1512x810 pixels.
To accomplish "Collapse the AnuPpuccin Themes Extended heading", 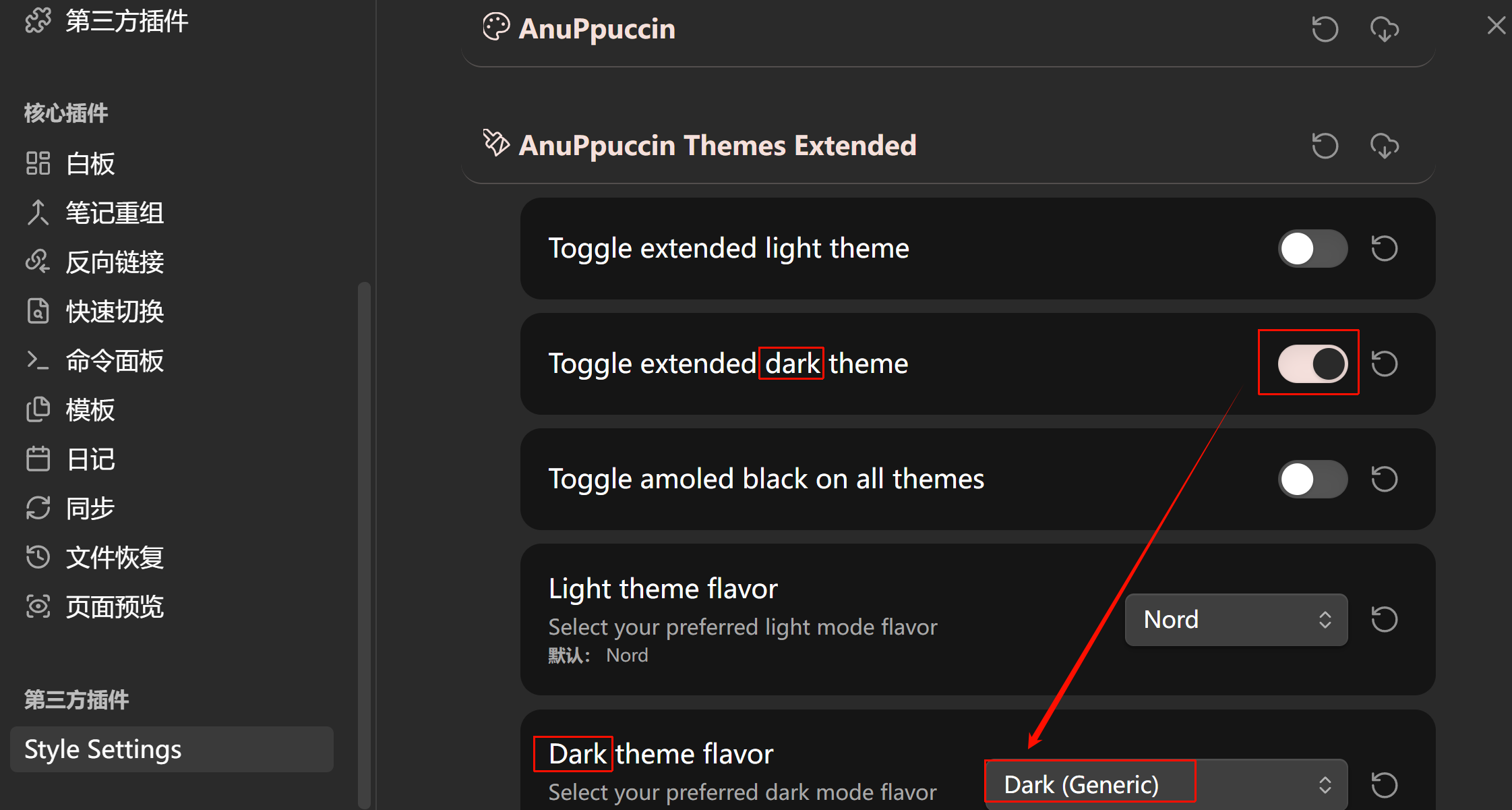I will [717, 146].
